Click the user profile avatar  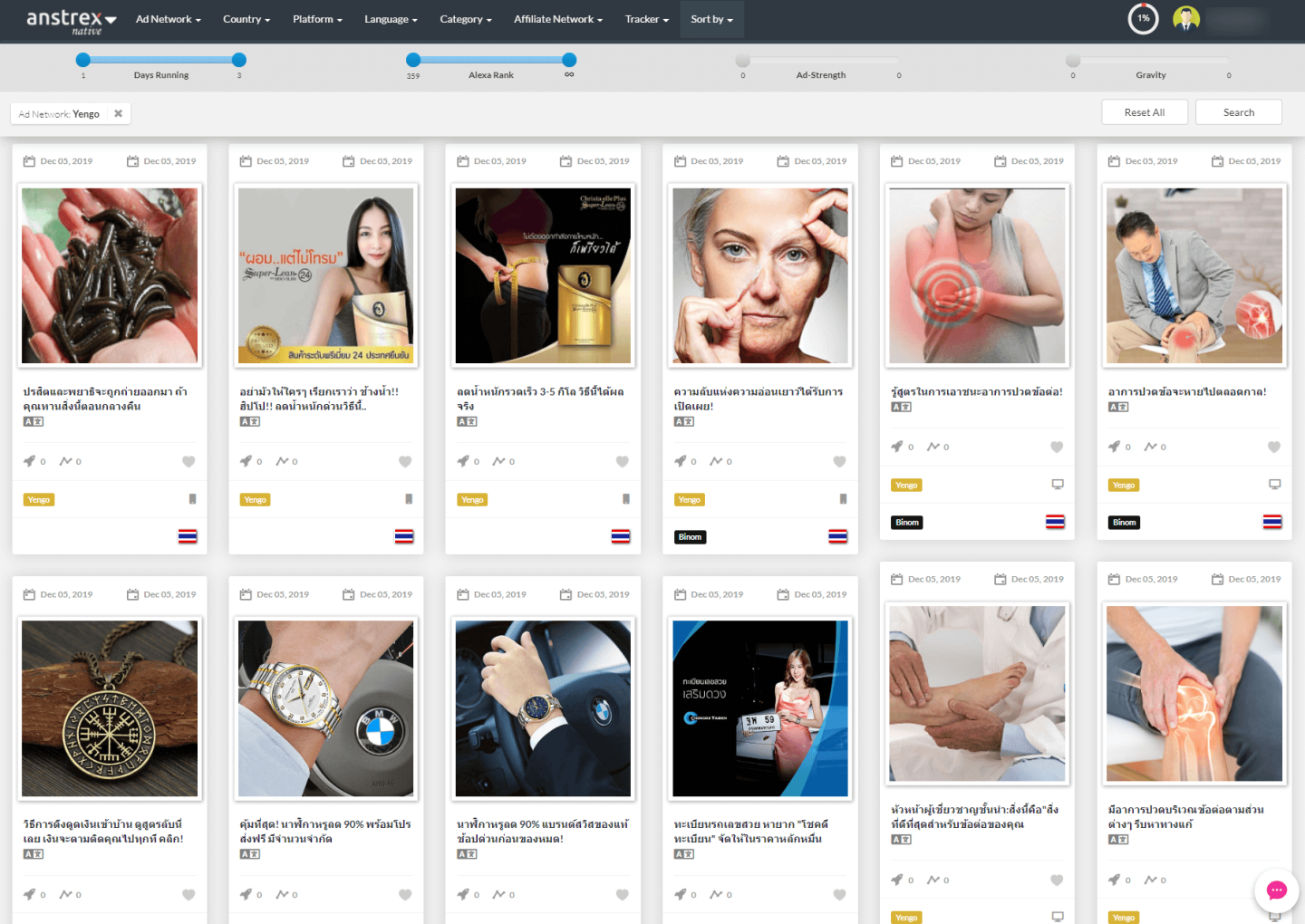click(1185, 19)
